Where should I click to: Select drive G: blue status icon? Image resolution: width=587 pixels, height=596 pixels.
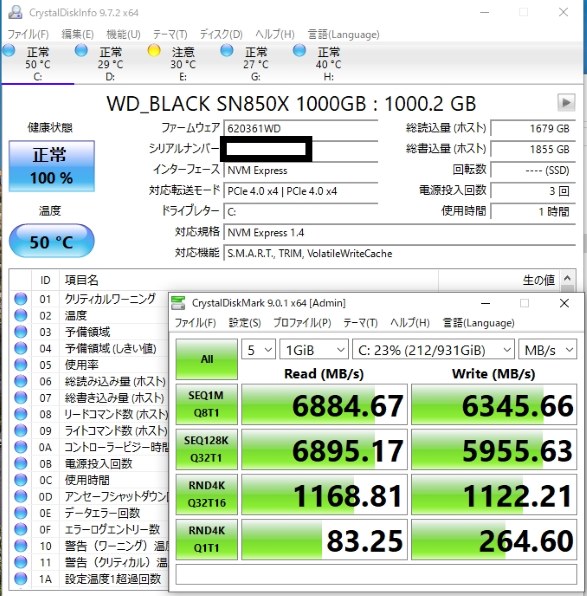coord(227,51)
